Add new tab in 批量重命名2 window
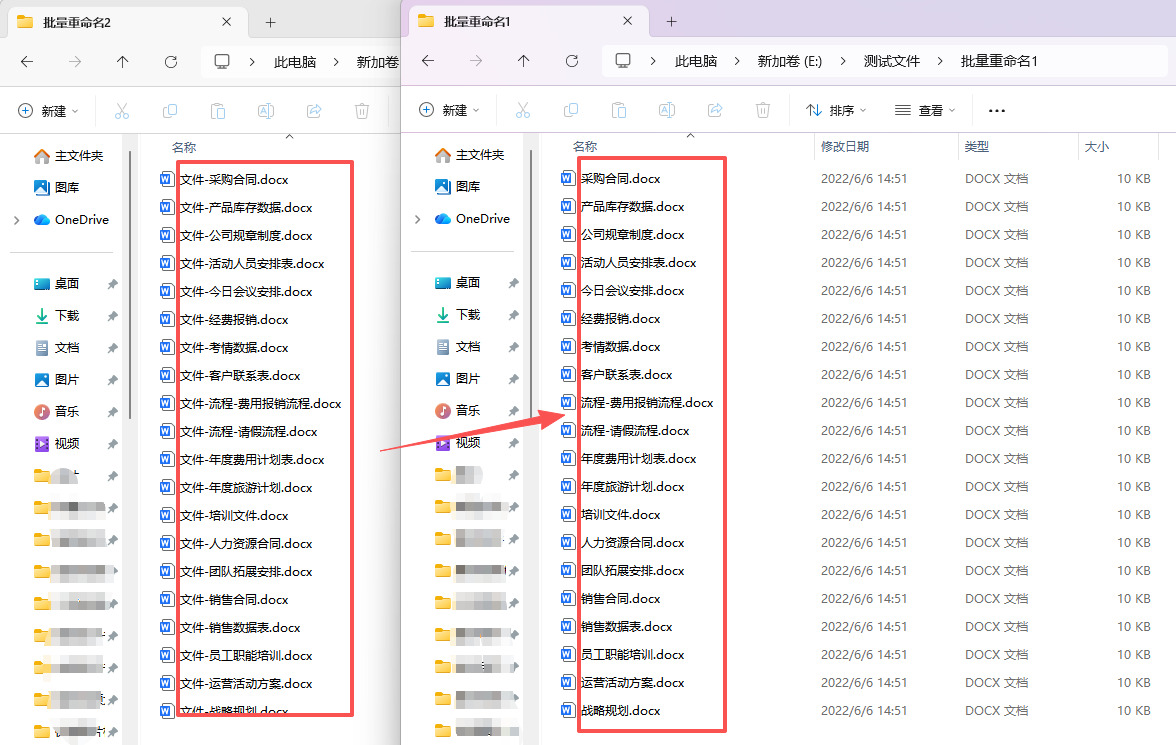Viewport: 1176px width, 745px height. [271, 23]
